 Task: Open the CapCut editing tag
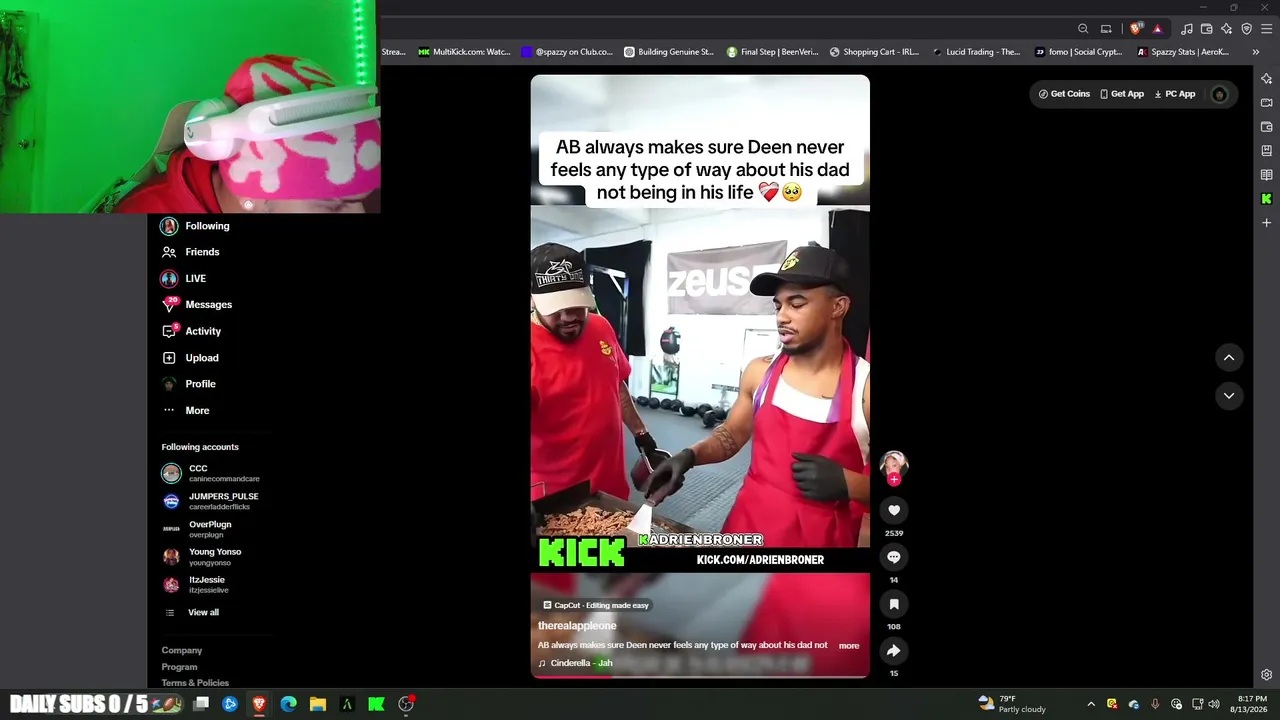tap(596, 605)
